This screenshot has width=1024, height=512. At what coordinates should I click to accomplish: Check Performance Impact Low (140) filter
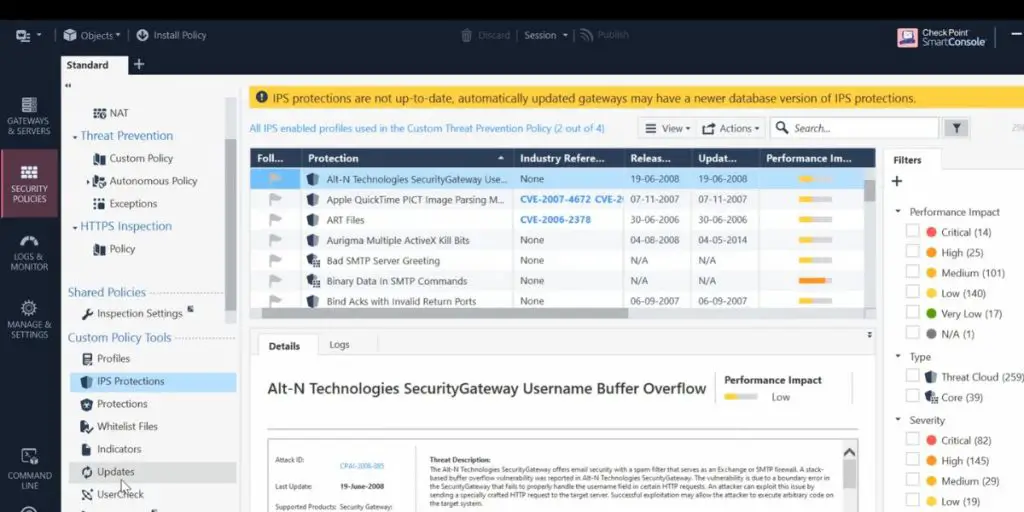(x=912, y=292)
